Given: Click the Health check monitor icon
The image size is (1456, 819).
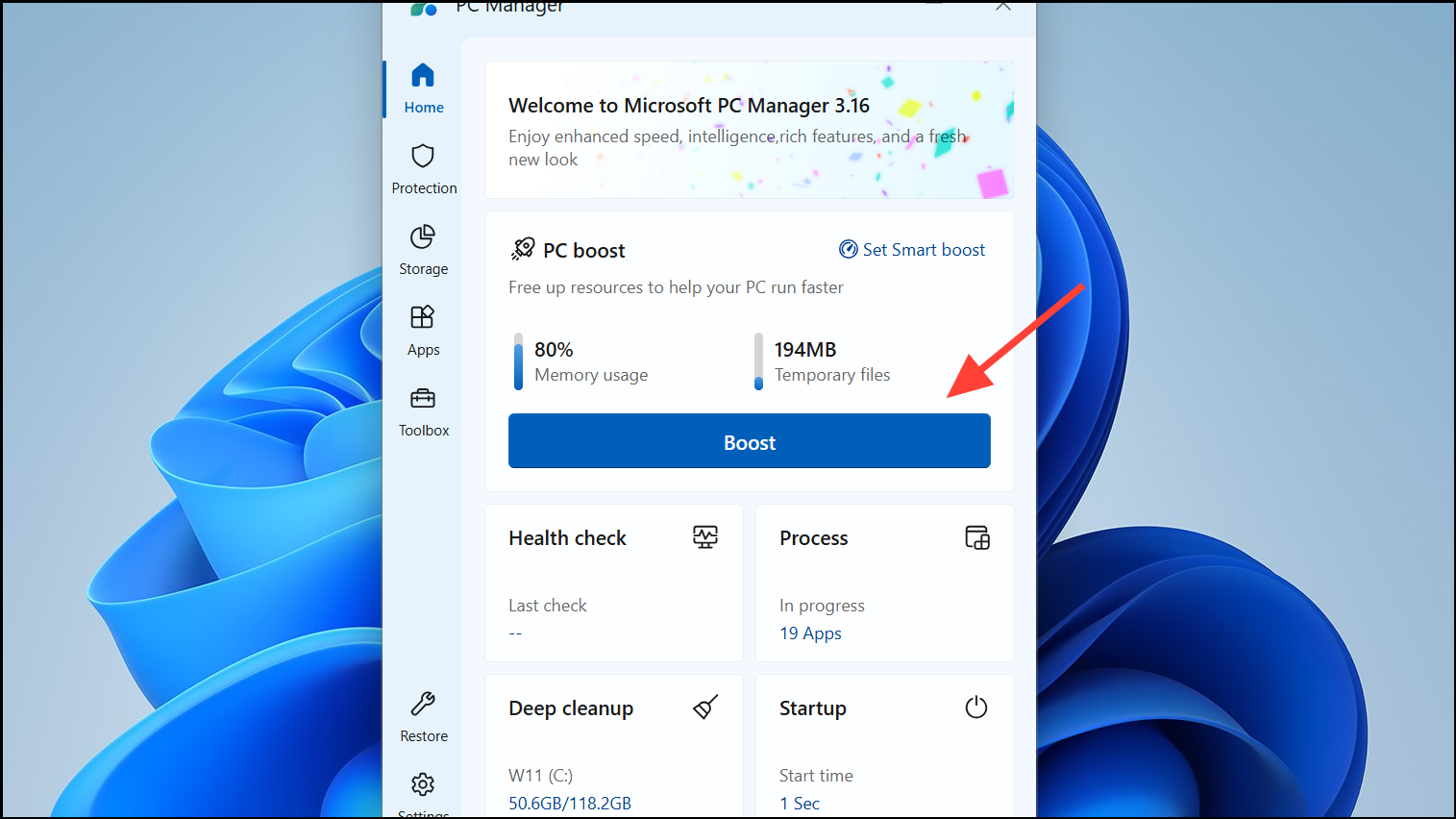Looking at the screenshot, I should tap(705, 537).
